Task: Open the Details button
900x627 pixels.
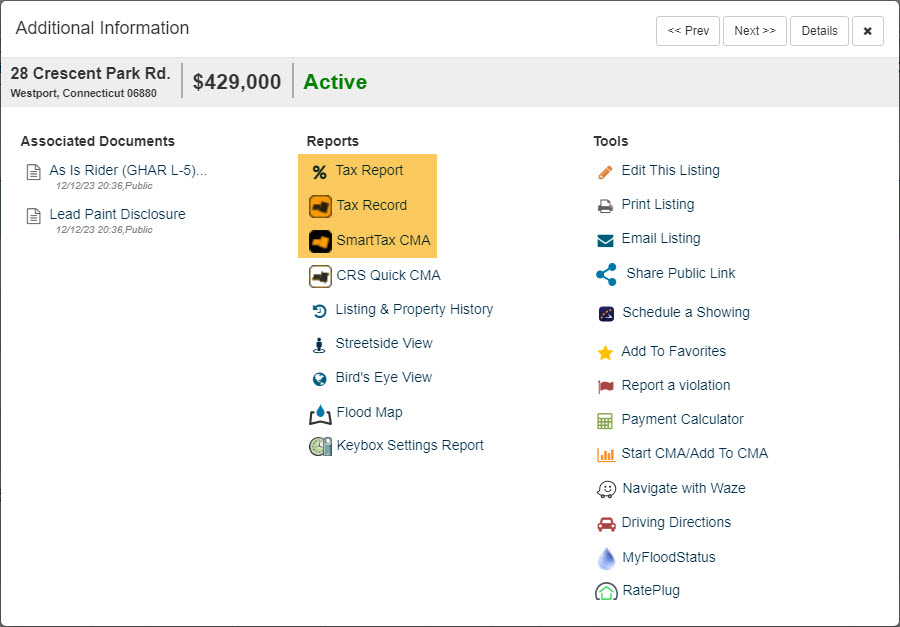Action: [819, 31]
